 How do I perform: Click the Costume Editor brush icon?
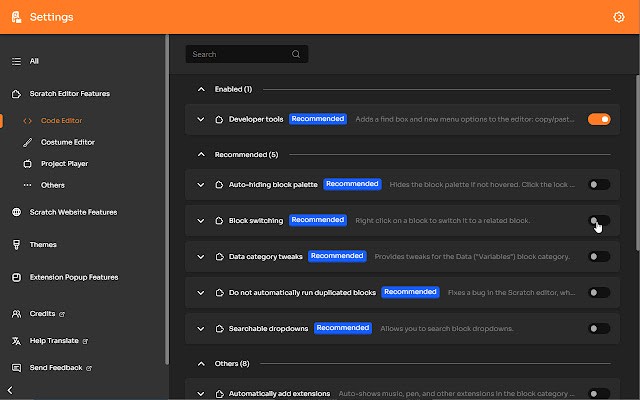click(27, 142)
